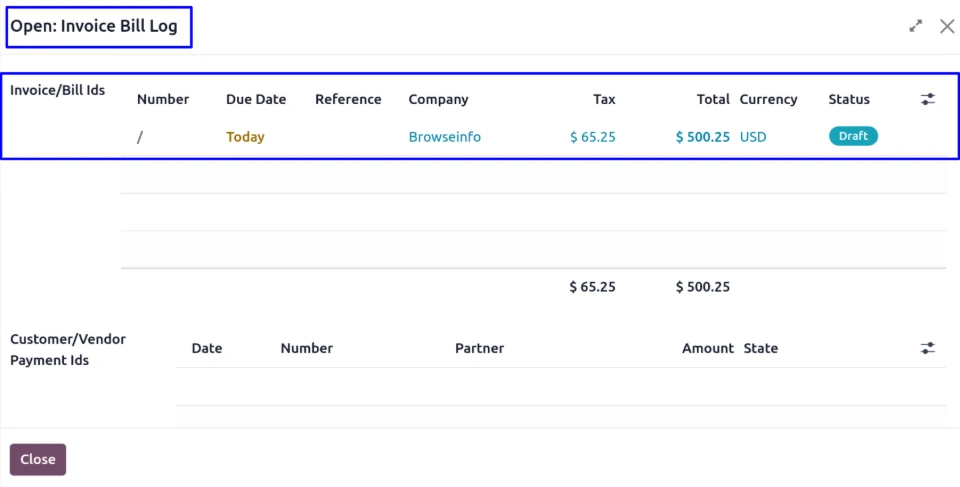Select the $ 500.25 total cell in invoice row

702,137
